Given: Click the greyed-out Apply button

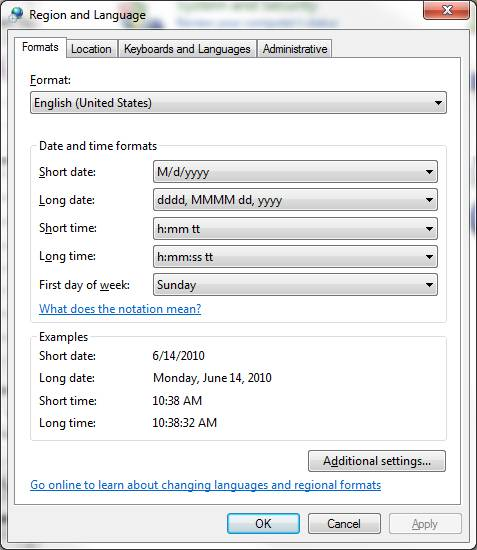Looking at the screenshot, I should (x=425, y=524).
